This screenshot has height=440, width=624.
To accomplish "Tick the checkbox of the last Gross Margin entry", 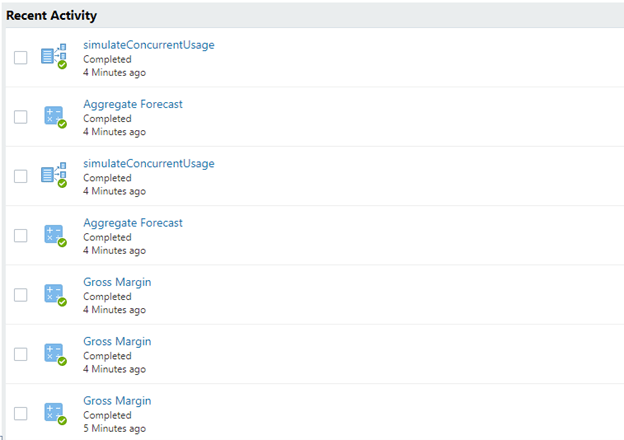I will tap(21, 413).
